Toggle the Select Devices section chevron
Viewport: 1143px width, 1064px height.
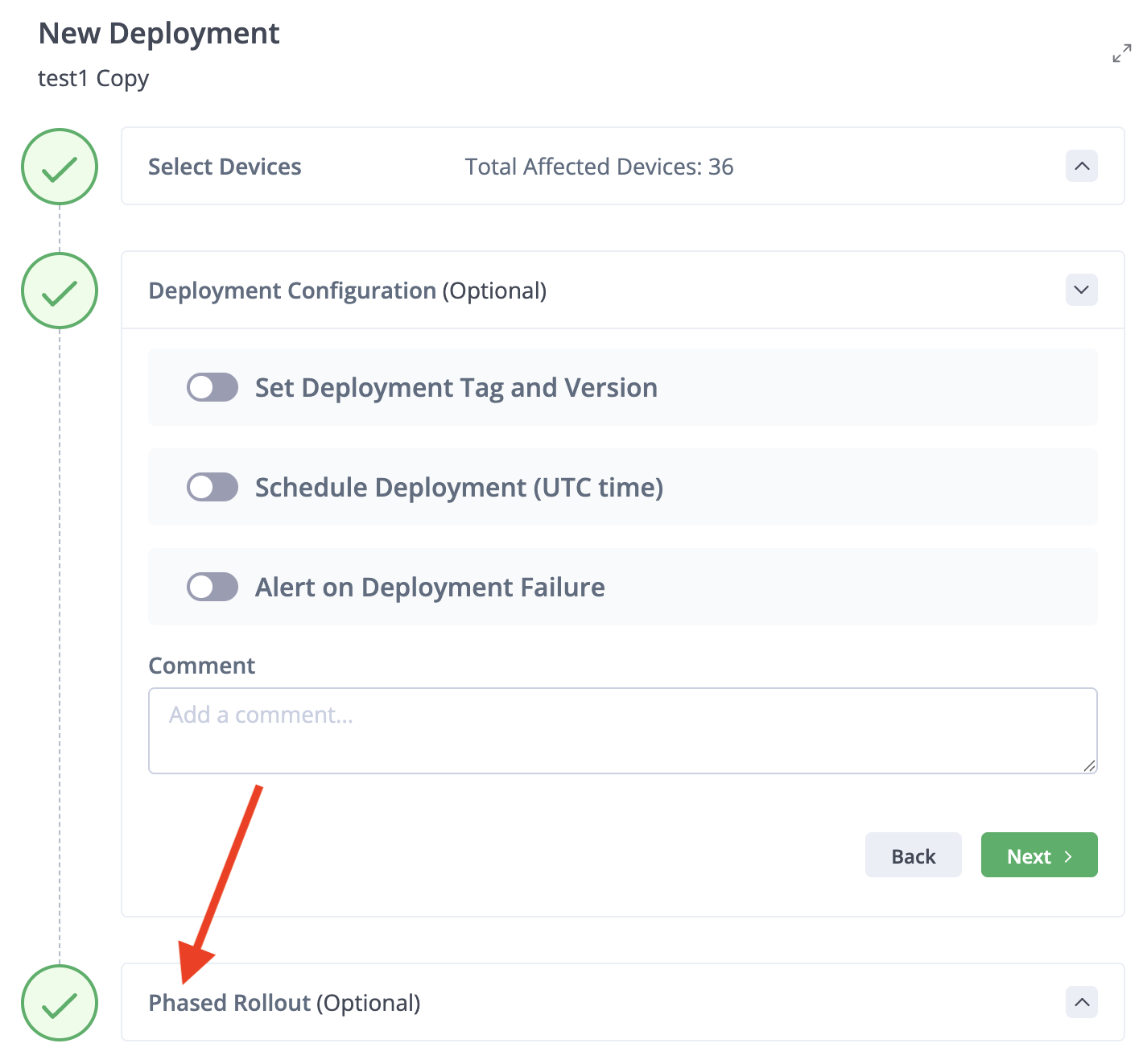(1082, 167)
